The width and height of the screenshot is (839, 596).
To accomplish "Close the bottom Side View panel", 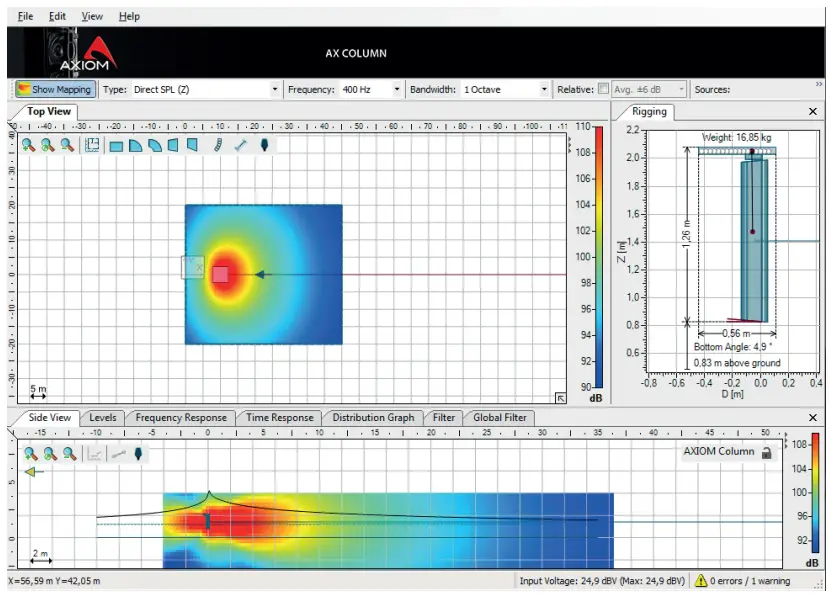I will point(813,417).
